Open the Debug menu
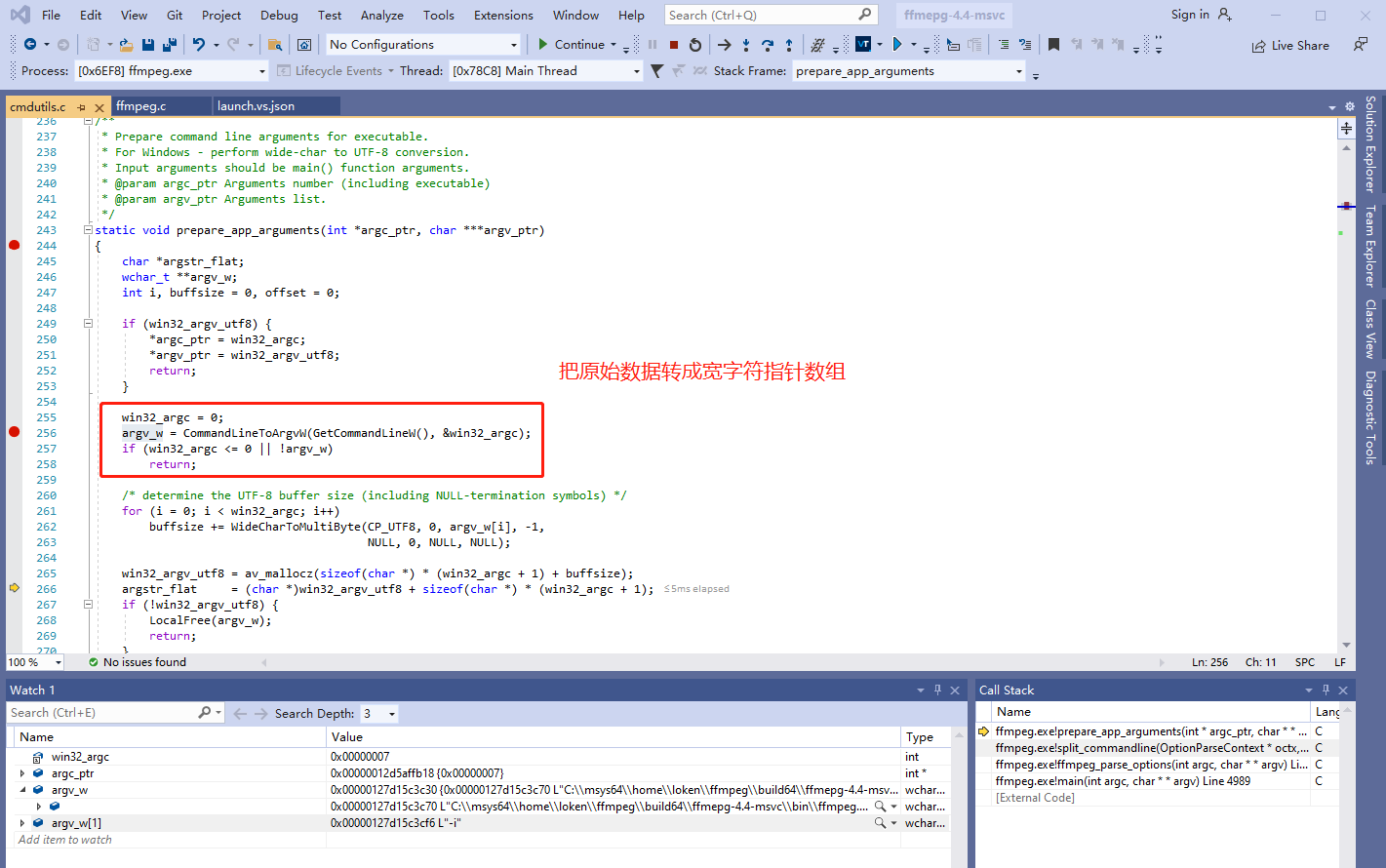 [x=279, y=15]
